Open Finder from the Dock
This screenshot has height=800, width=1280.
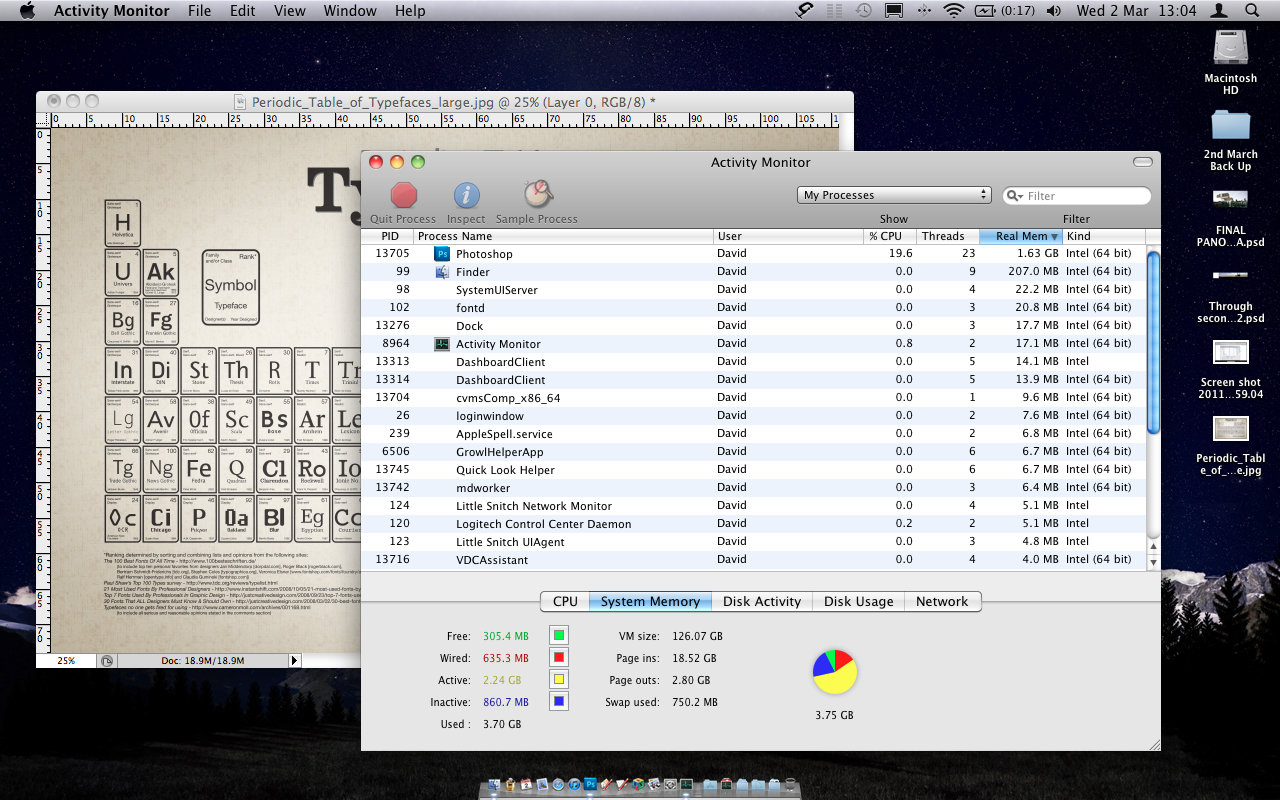tap(494, 786)
